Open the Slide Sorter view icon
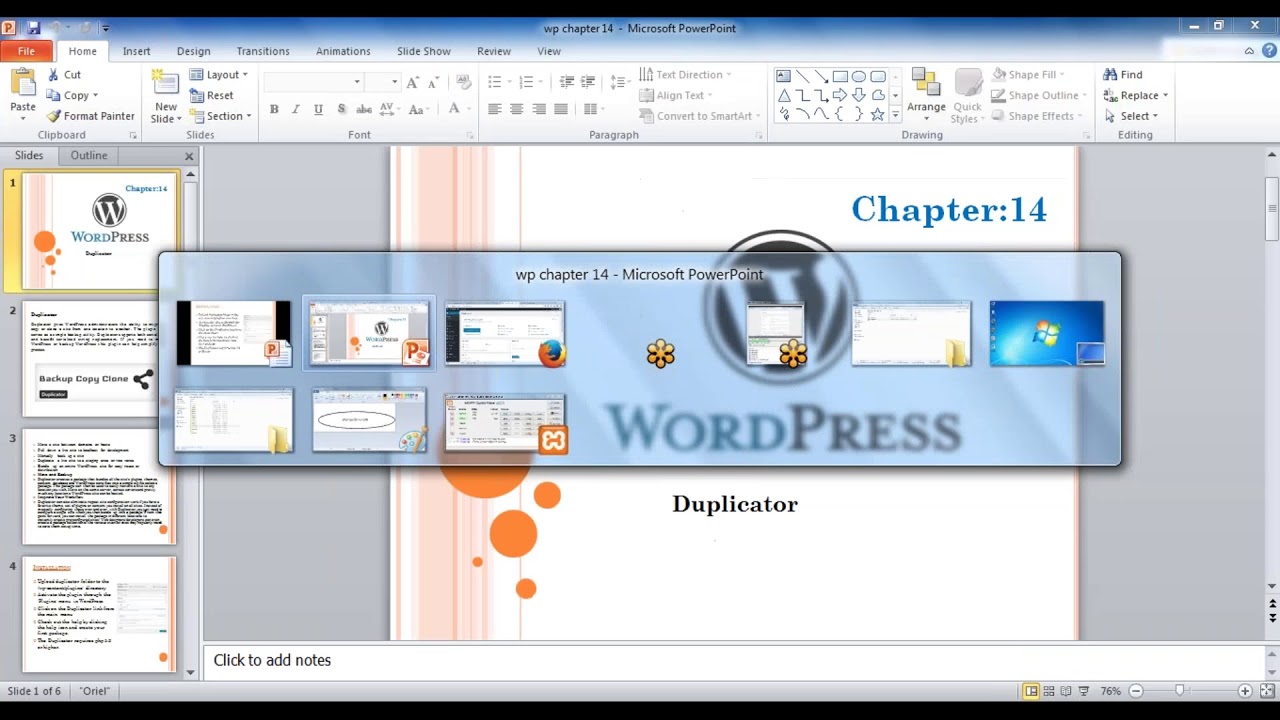The width and height of the screenshot is (1280, 720). tap(1049, 691)
